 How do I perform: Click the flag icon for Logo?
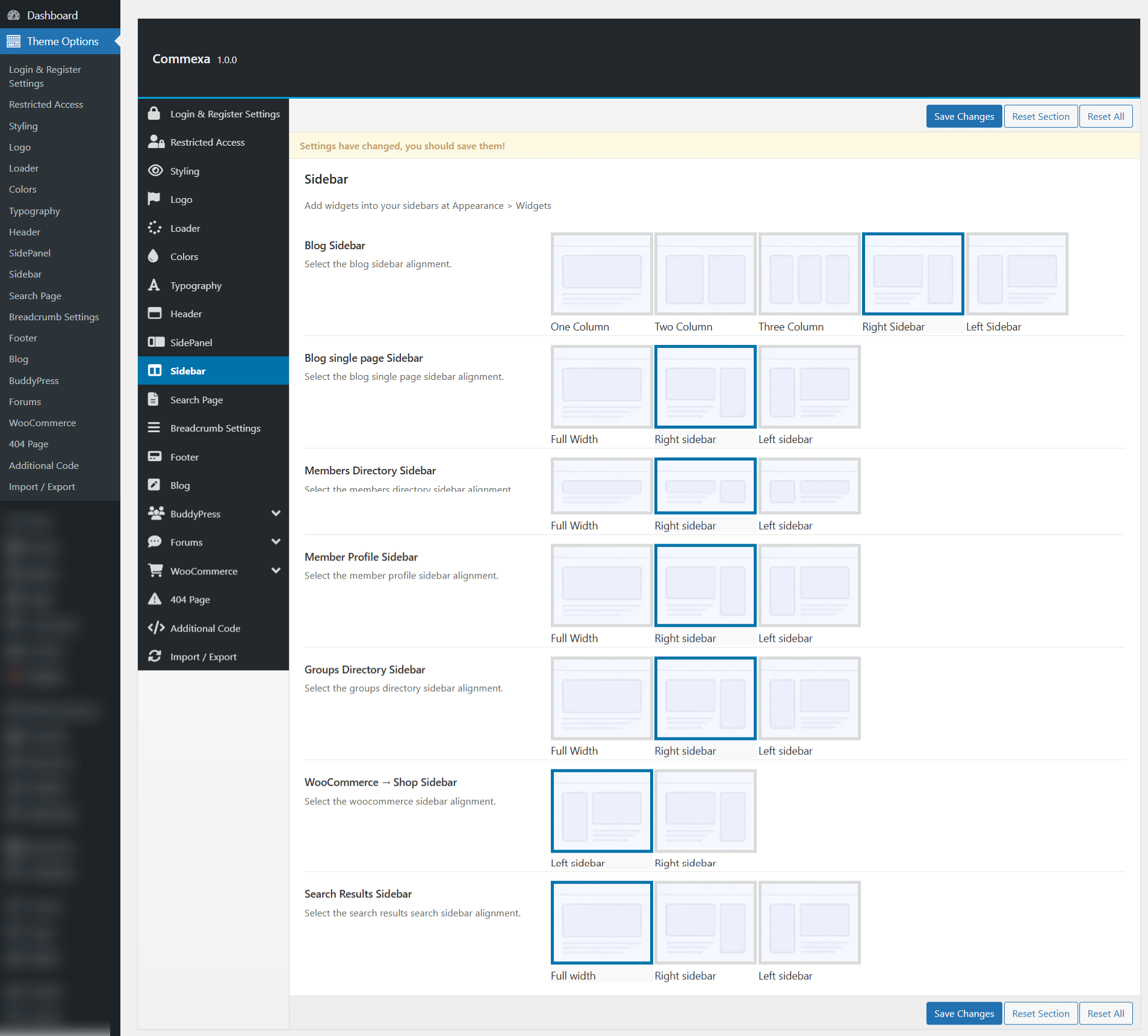154,199
